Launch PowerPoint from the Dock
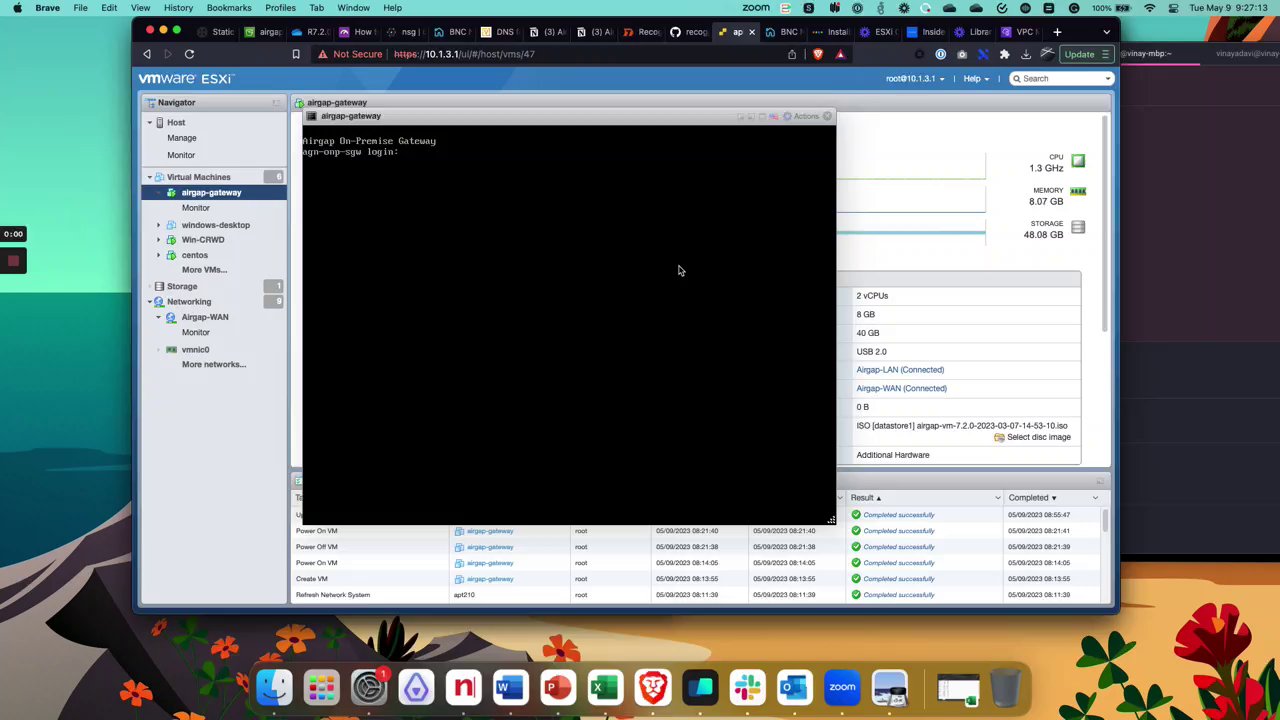 (x=558, y=687)
